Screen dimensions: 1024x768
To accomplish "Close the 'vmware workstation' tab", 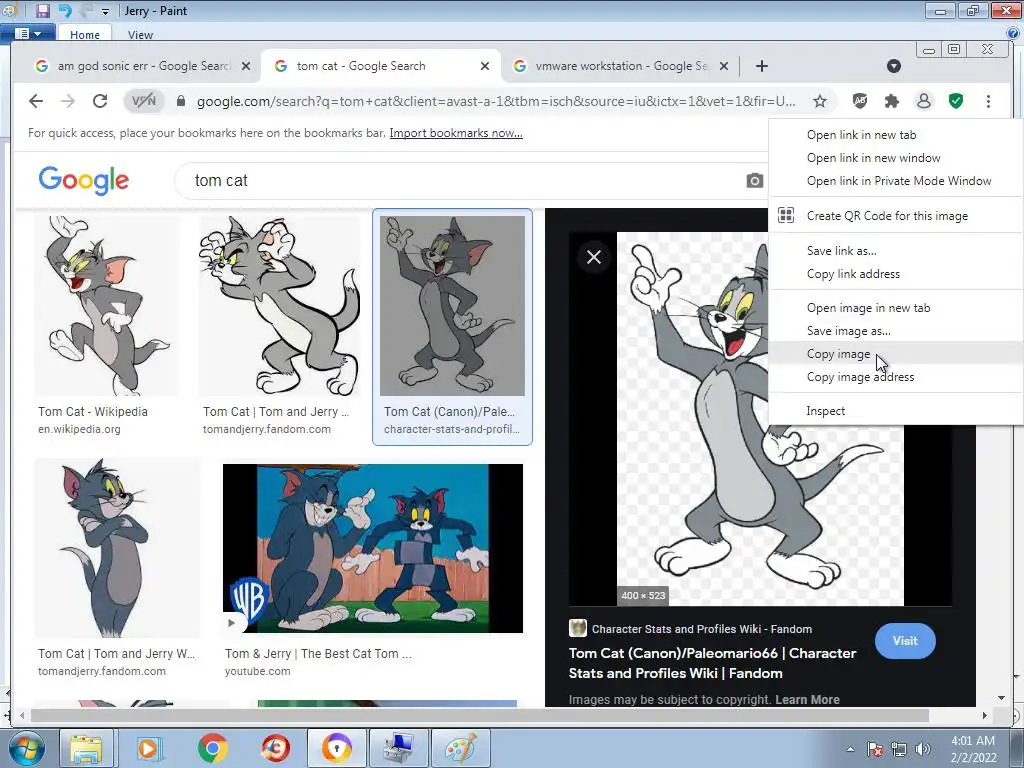I will pyautogui.click(x=724, y=66).
